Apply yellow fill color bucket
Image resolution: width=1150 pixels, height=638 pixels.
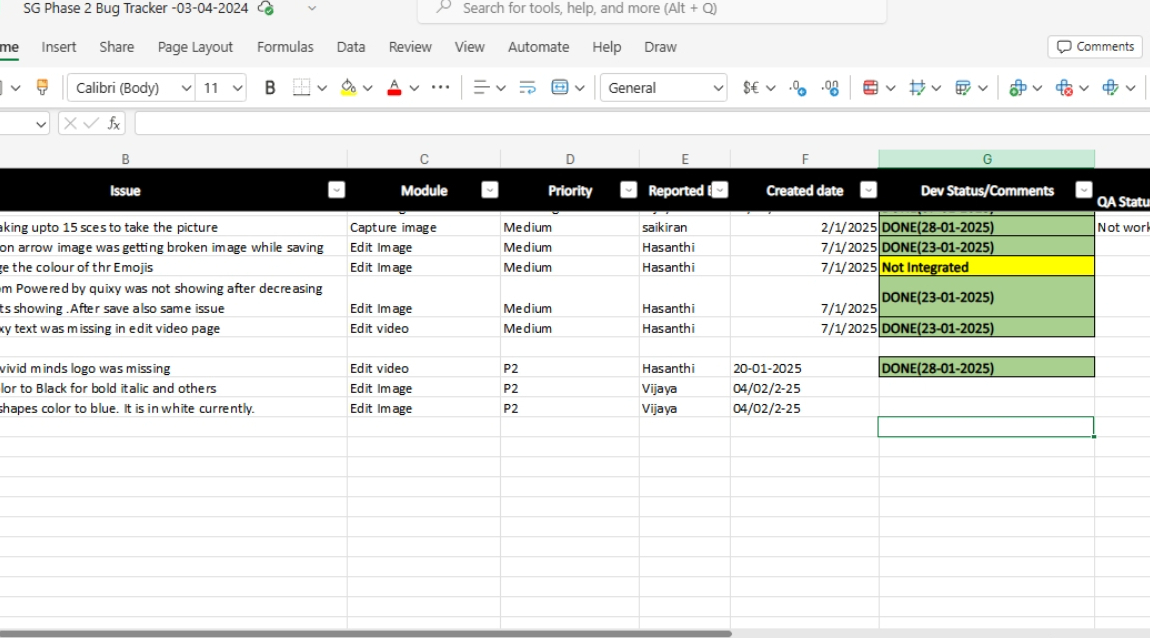pos(348,87)
